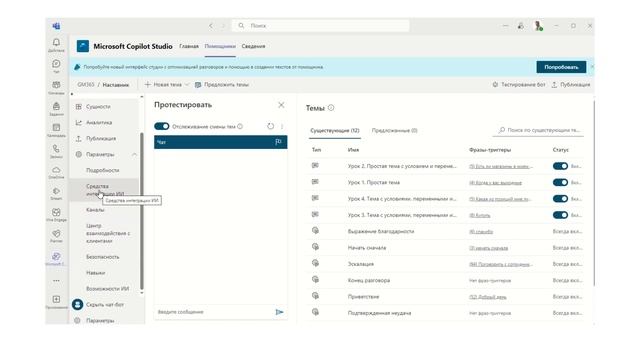640x360 pixels.
Task: Open dropdown arrow next to Новая тема
Action: coord(187,84)
